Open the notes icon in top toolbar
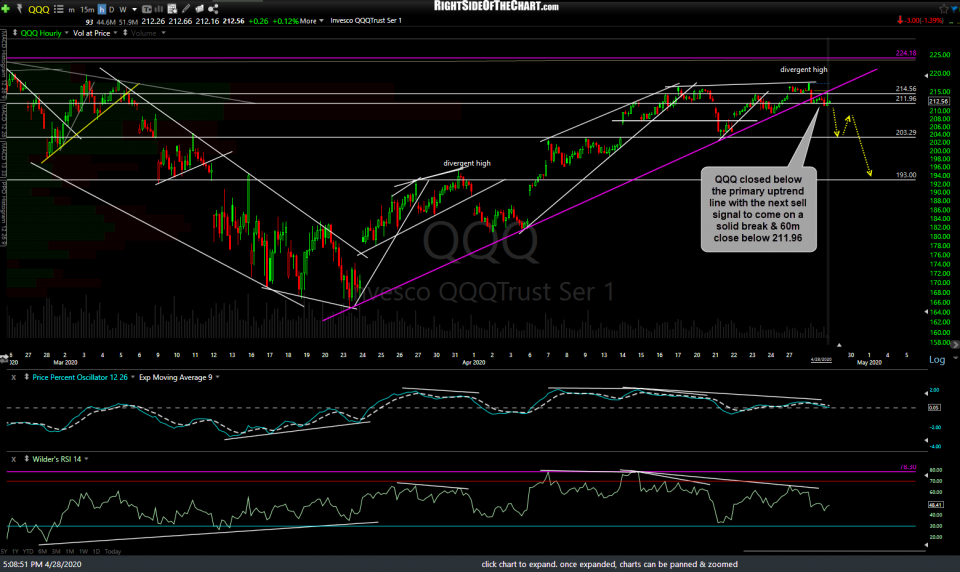Viewport: 960px width, 572px height. click(x=172, y=9)
